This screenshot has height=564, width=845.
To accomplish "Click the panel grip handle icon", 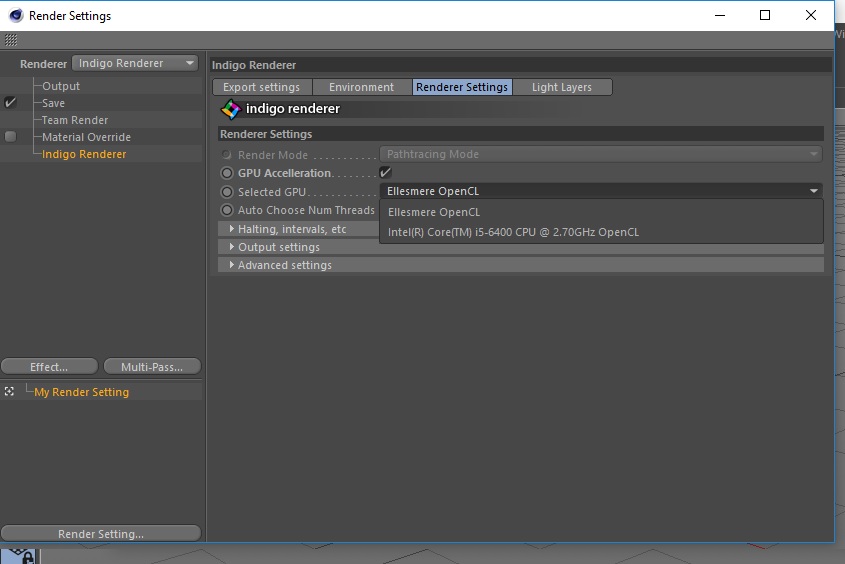I will pyautogui.click(x=11, y=41).
